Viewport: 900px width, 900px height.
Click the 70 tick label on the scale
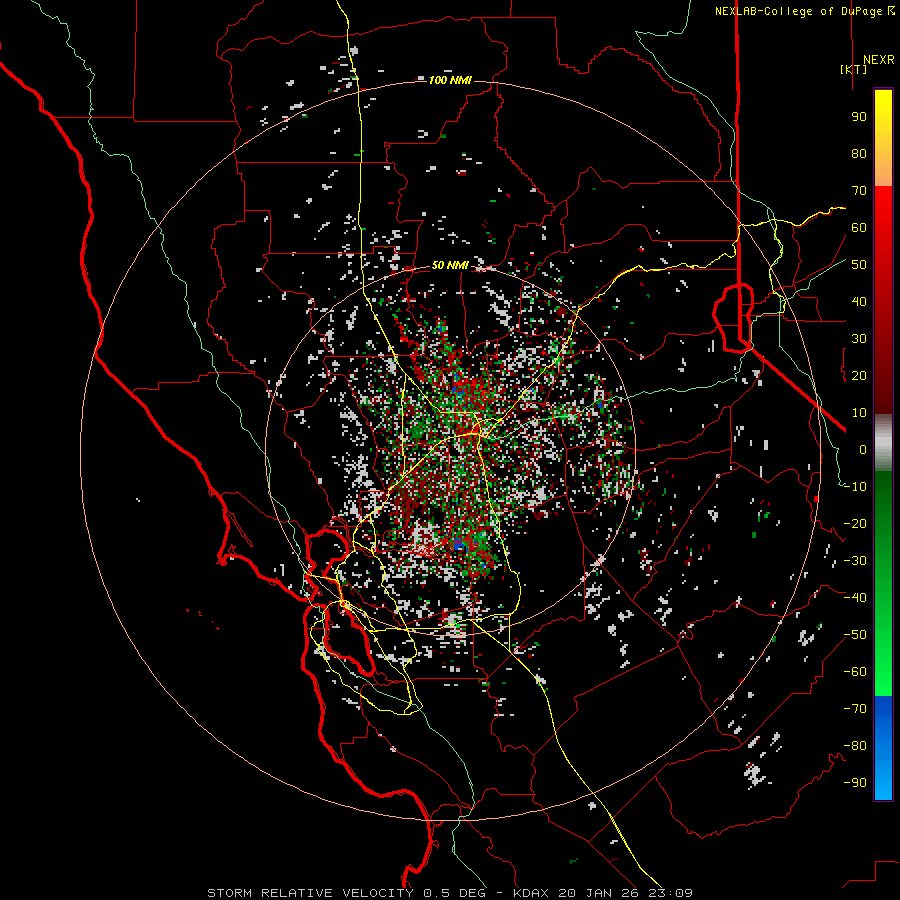[x=859, y=191]
